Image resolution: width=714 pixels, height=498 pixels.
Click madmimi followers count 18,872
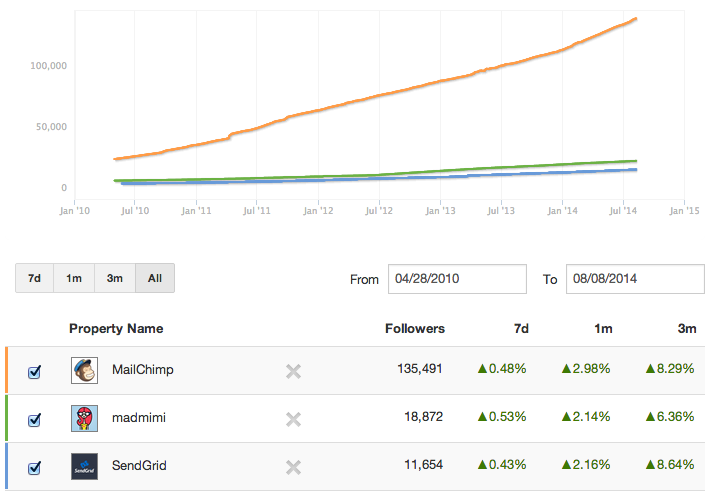[423, 417]
